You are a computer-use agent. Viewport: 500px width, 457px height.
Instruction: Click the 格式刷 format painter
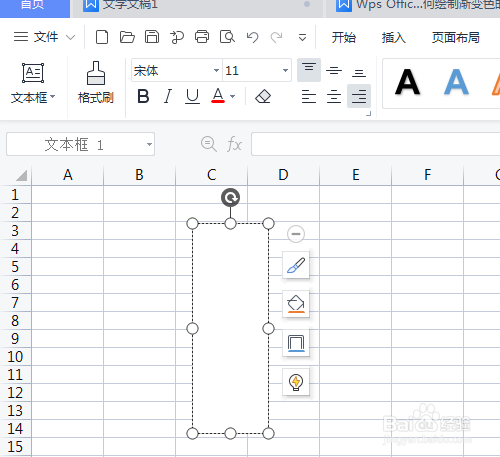96,83
